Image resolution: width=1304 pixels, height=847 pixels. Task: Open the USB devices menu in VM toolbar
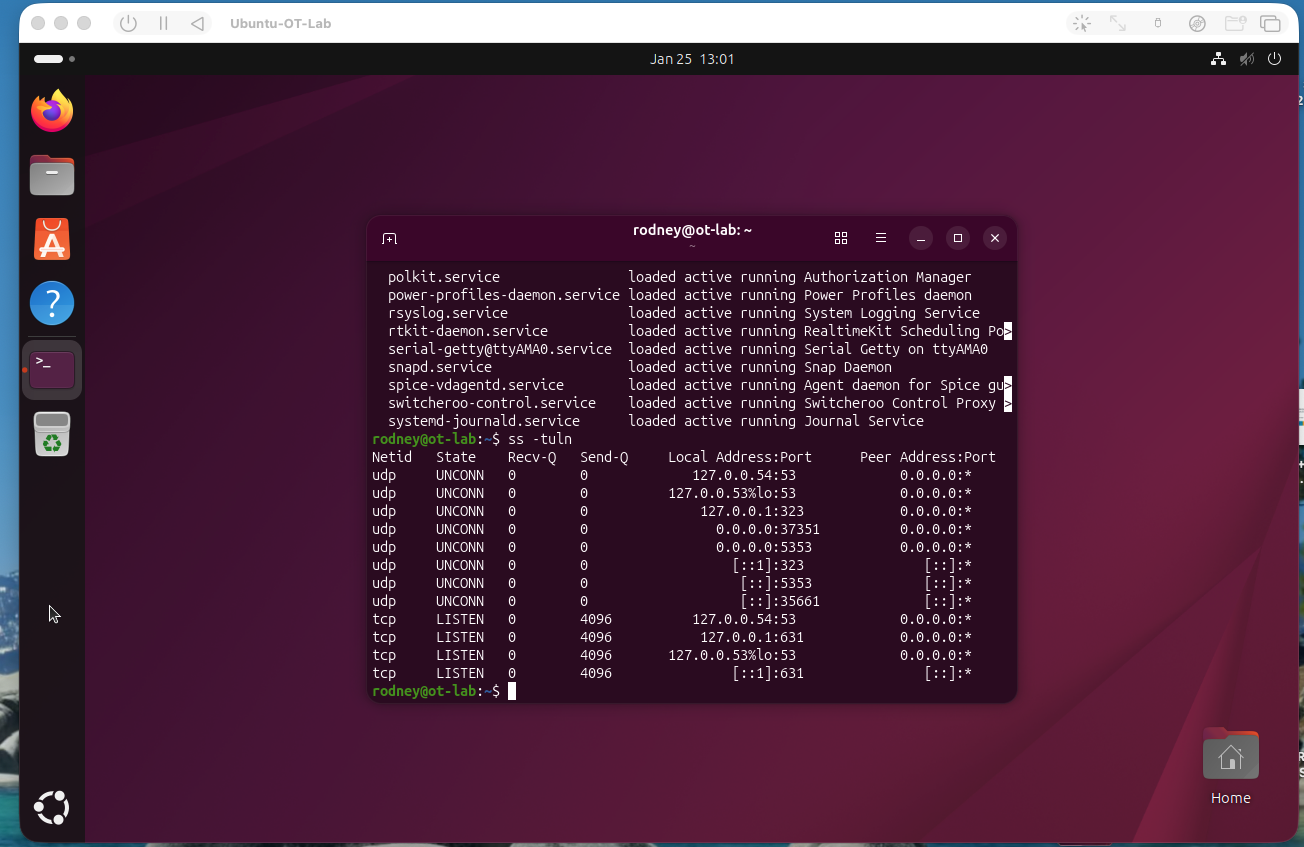pyautogui.click(x=1158, y=23)
